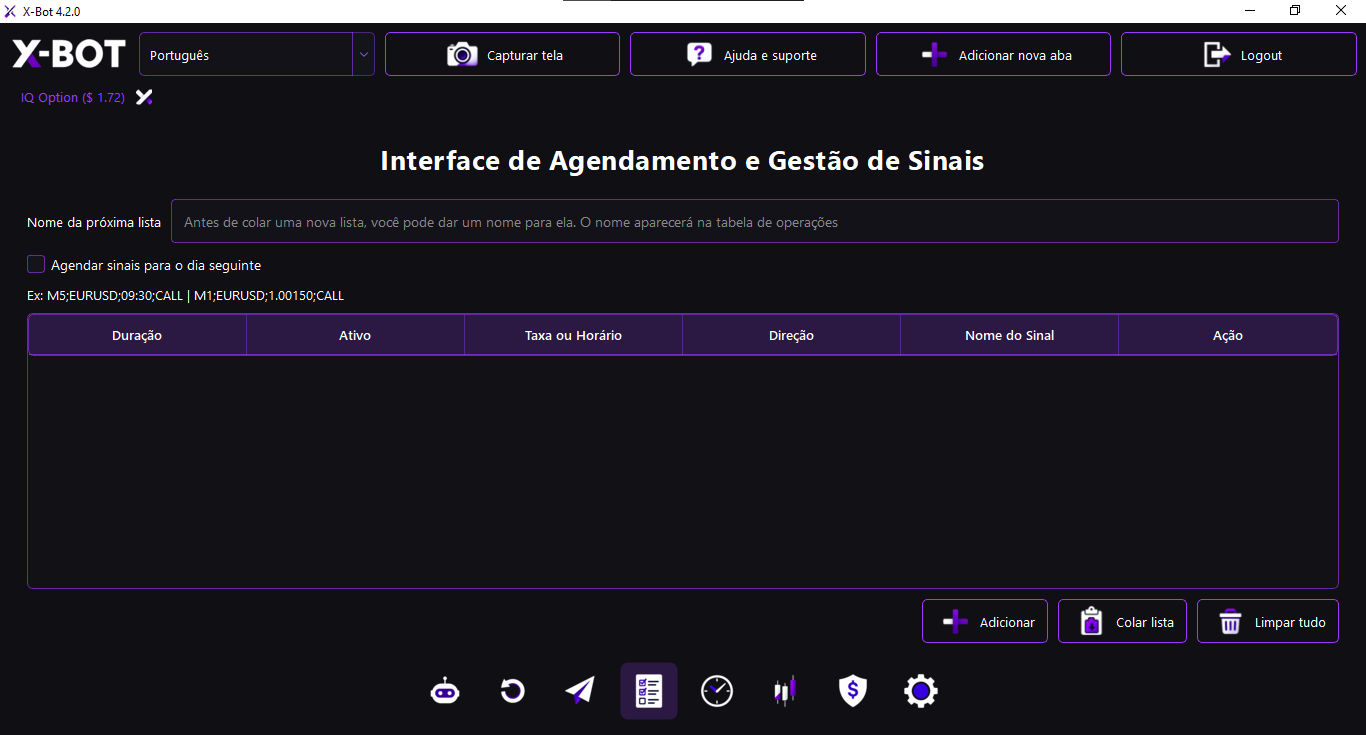Open the clock schedule icon
The height and width of the screenshot is (735, 1366).
point(717,691)
